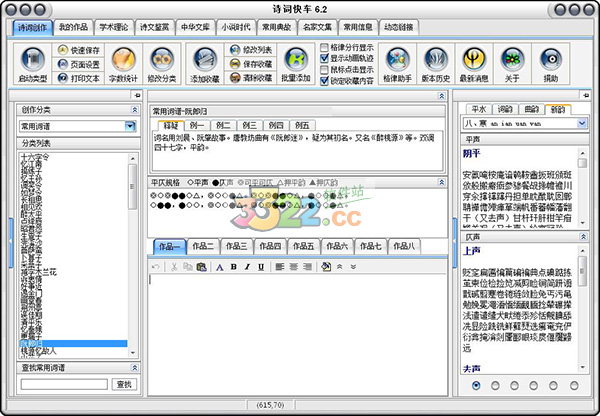Click the cut scissors icon

(174, 267)
